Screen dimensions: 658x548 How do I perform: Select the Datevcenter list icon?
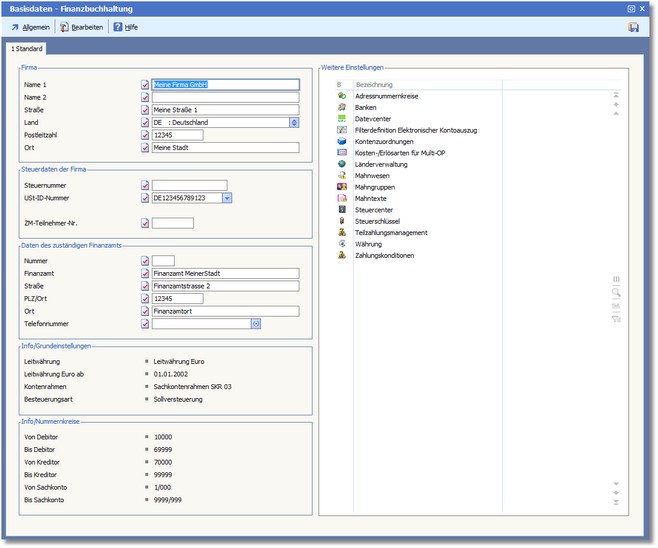(x=343, y=118)
